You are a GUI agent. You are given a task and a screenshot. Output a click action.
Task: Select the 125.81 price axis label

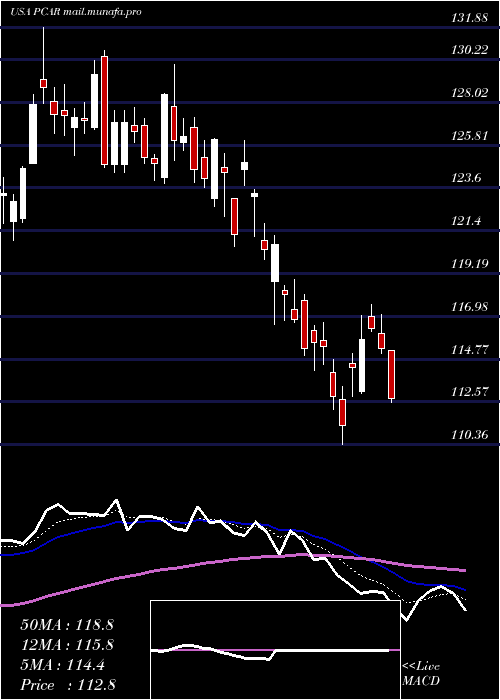pos(469,136)
